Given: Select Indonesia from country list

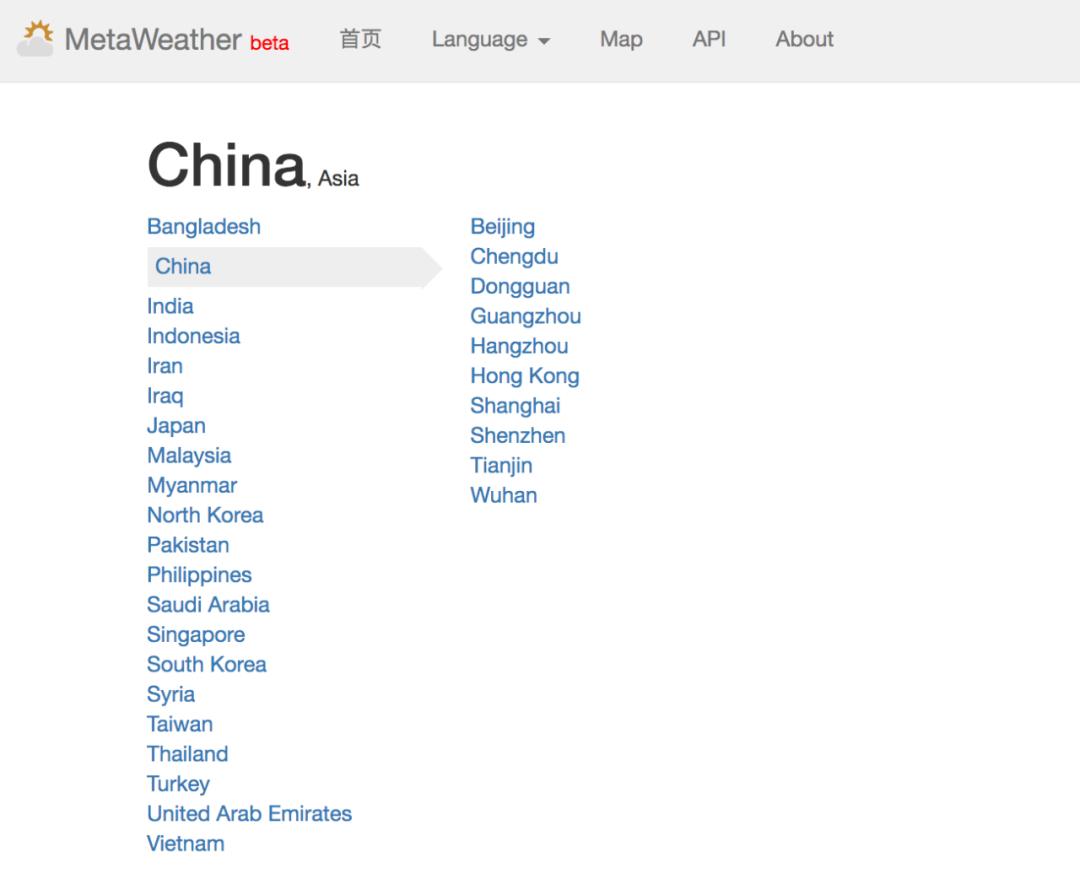Looking at the screenshot, I should click(194, 336).
